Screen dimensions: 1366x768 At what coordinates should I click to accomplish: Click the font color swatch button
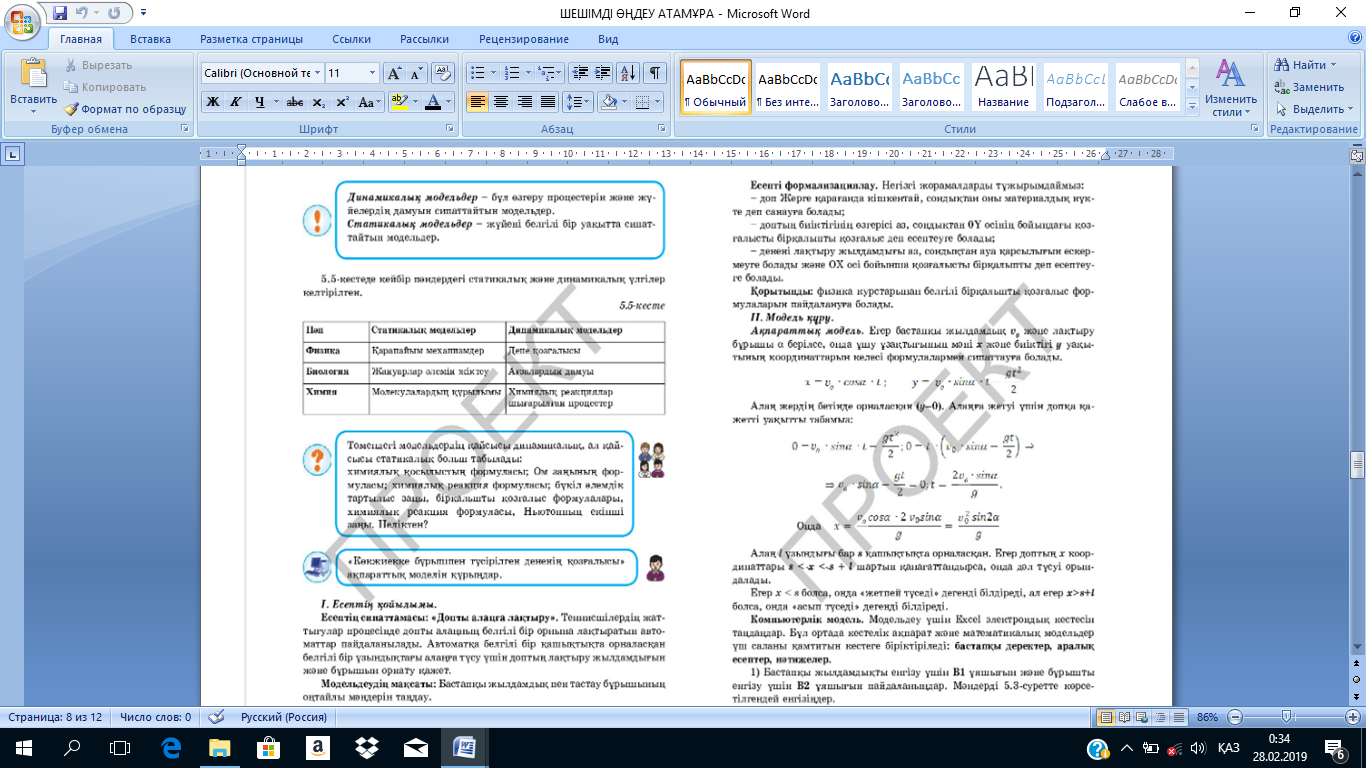click(x=433, y=102)
